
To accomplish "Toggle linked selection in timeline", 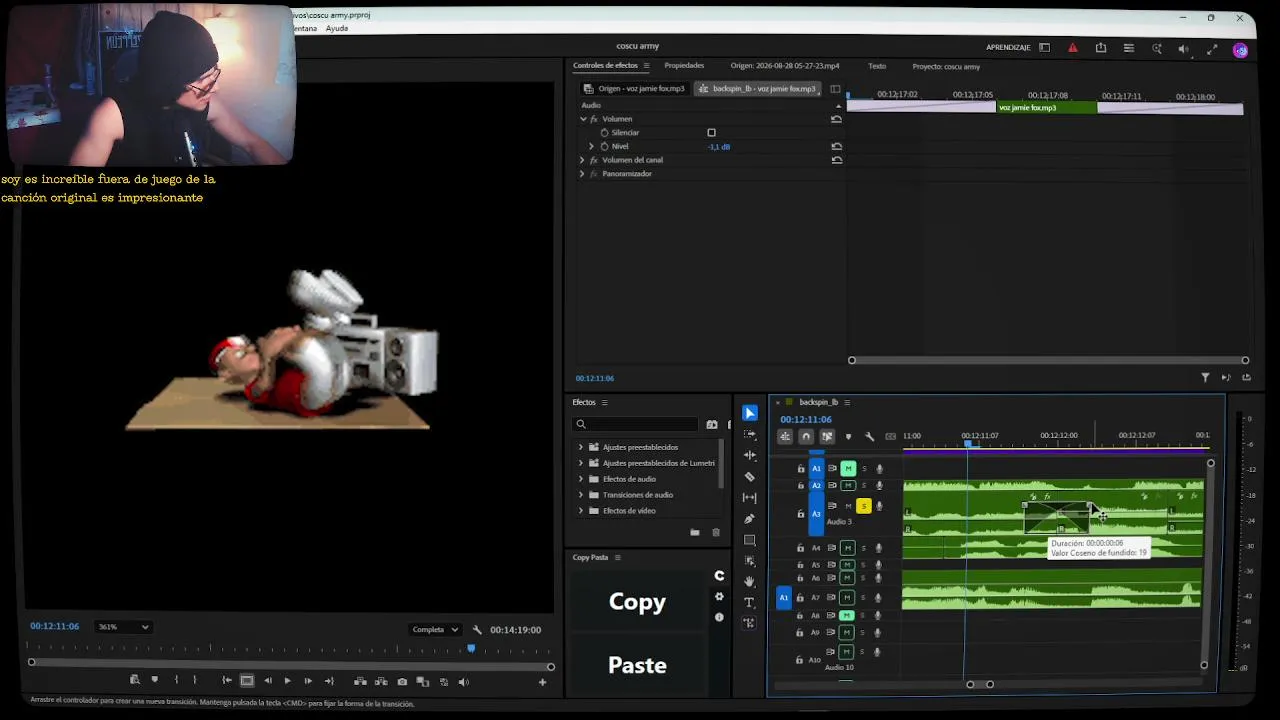I will pyautogui.click(x=827, y=436).
